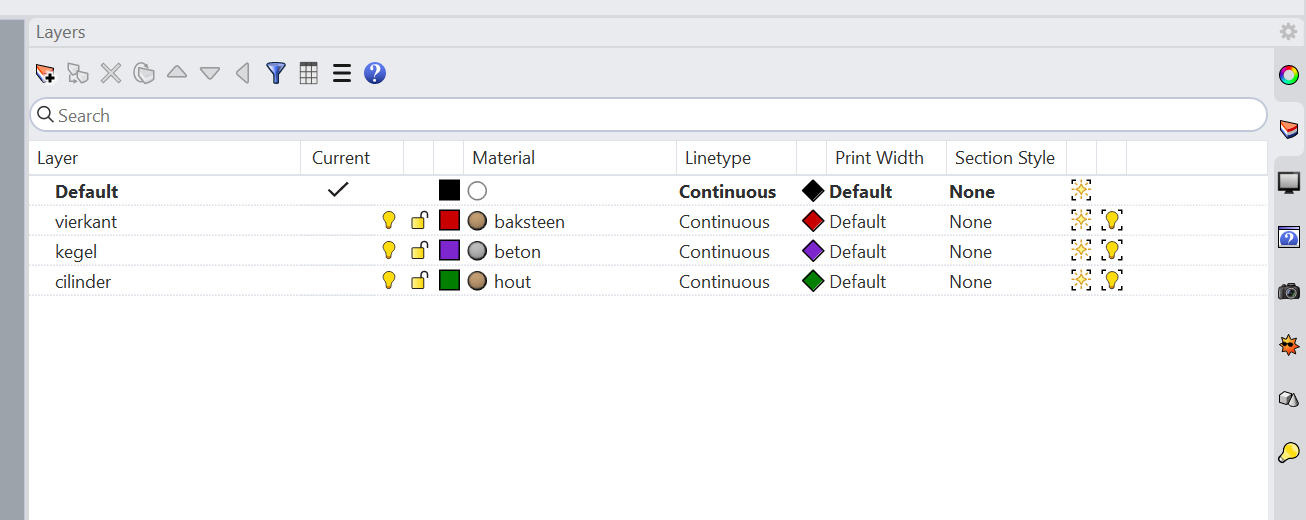Viewport: 1306px width, 520px height.
Task: Click the Move Down triangle icon
Action: click(209, 73)
